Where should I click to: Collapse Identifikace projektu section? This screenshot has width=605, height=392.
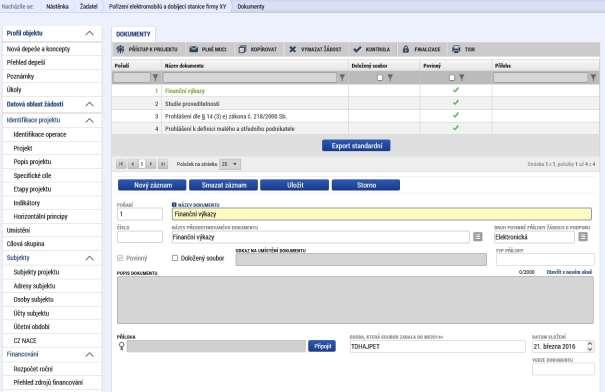click(x=89, y=120)
